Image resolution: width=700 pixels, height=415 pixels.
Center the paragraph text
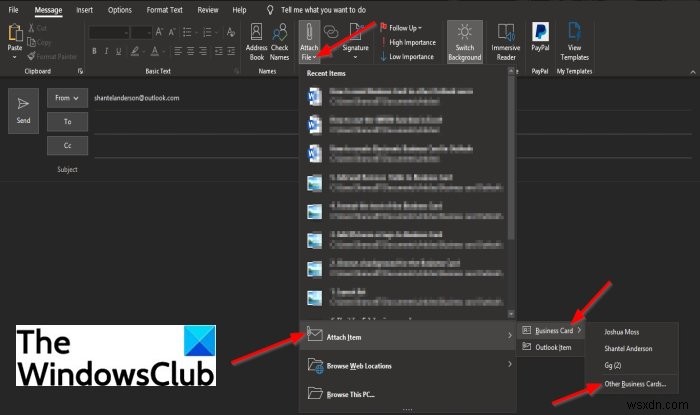point(191,51)
